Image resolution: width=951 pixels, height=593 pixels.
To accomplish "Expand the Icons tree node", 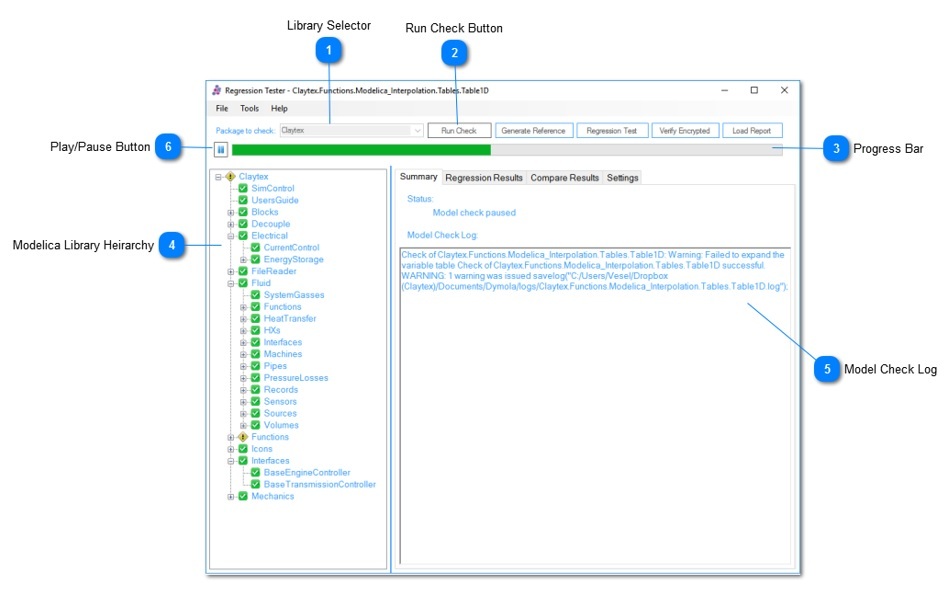I will [x=230, y=449].
